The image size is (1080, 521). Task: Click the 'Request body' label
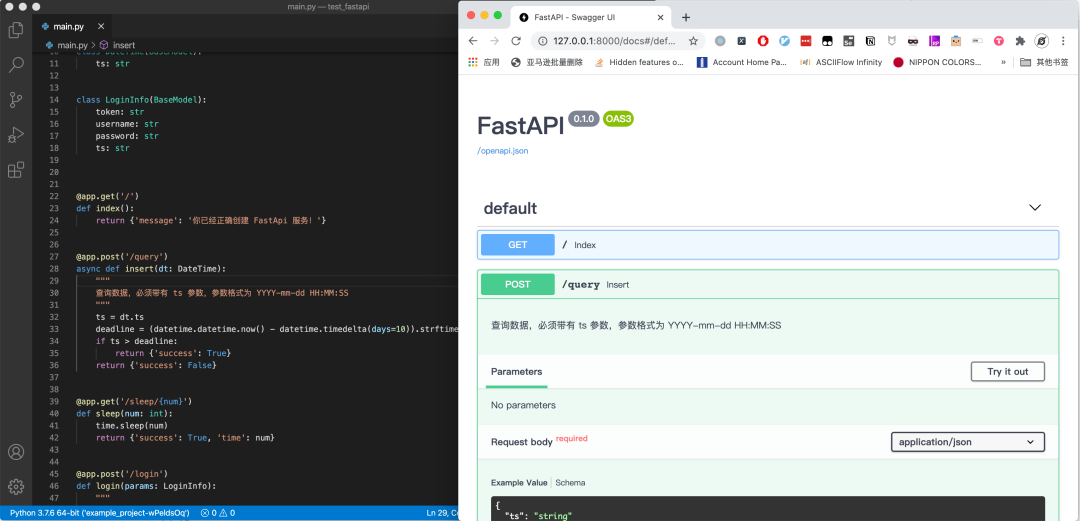[521, 442]
